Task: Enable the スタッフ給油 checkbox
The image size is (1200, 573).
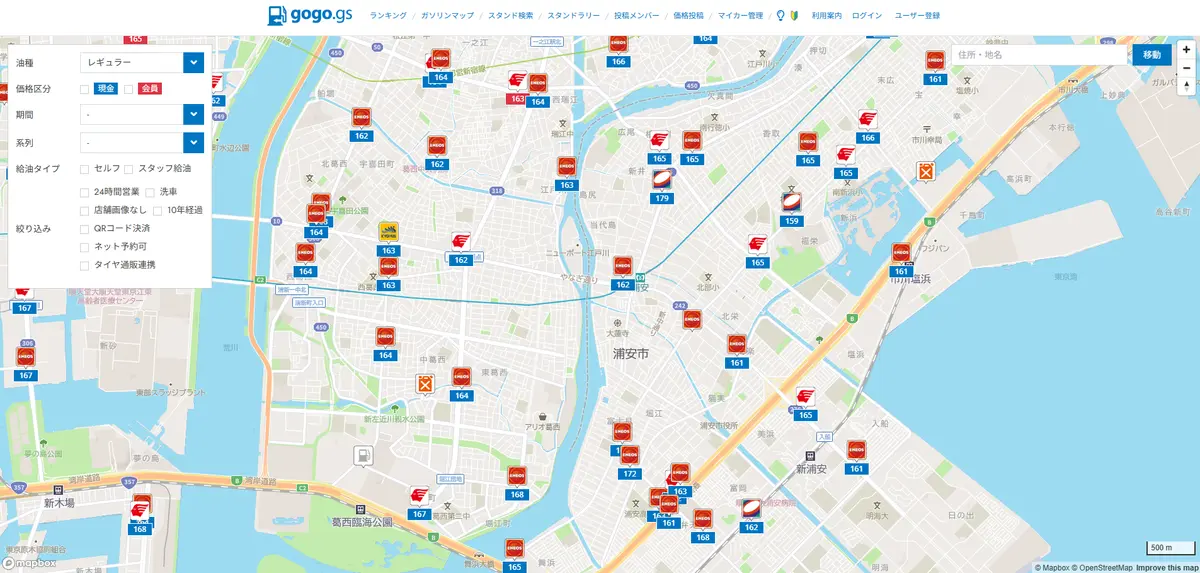Action: click(x=129, y=169)
